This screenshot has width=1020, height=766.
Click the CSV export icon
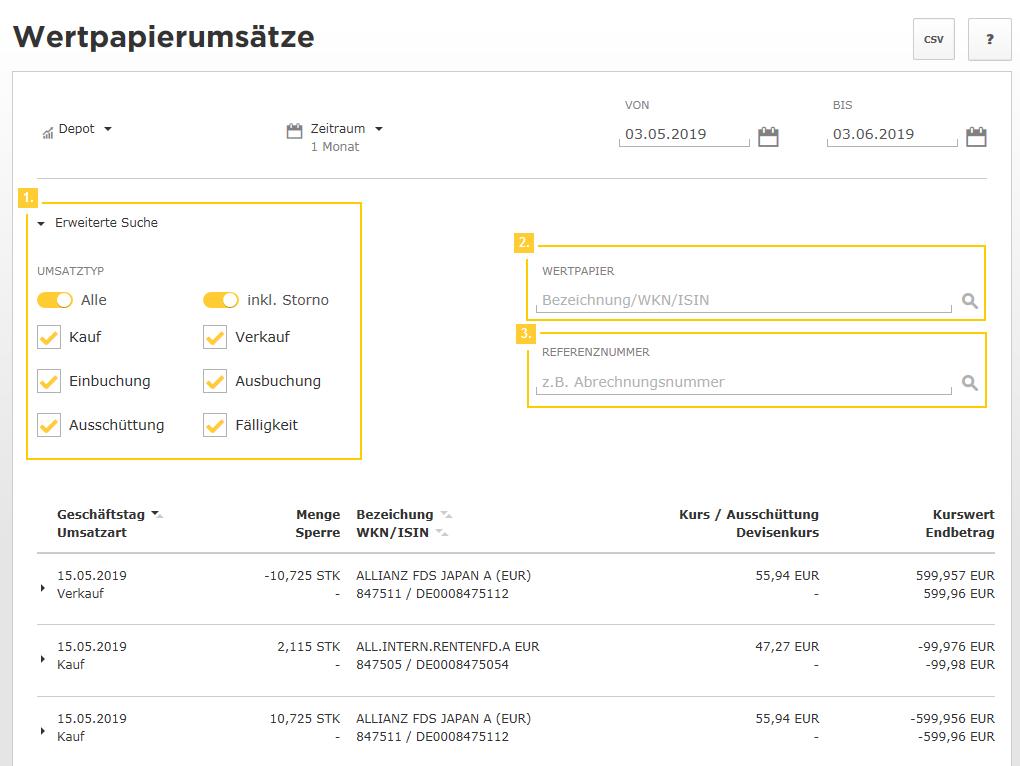933,40
